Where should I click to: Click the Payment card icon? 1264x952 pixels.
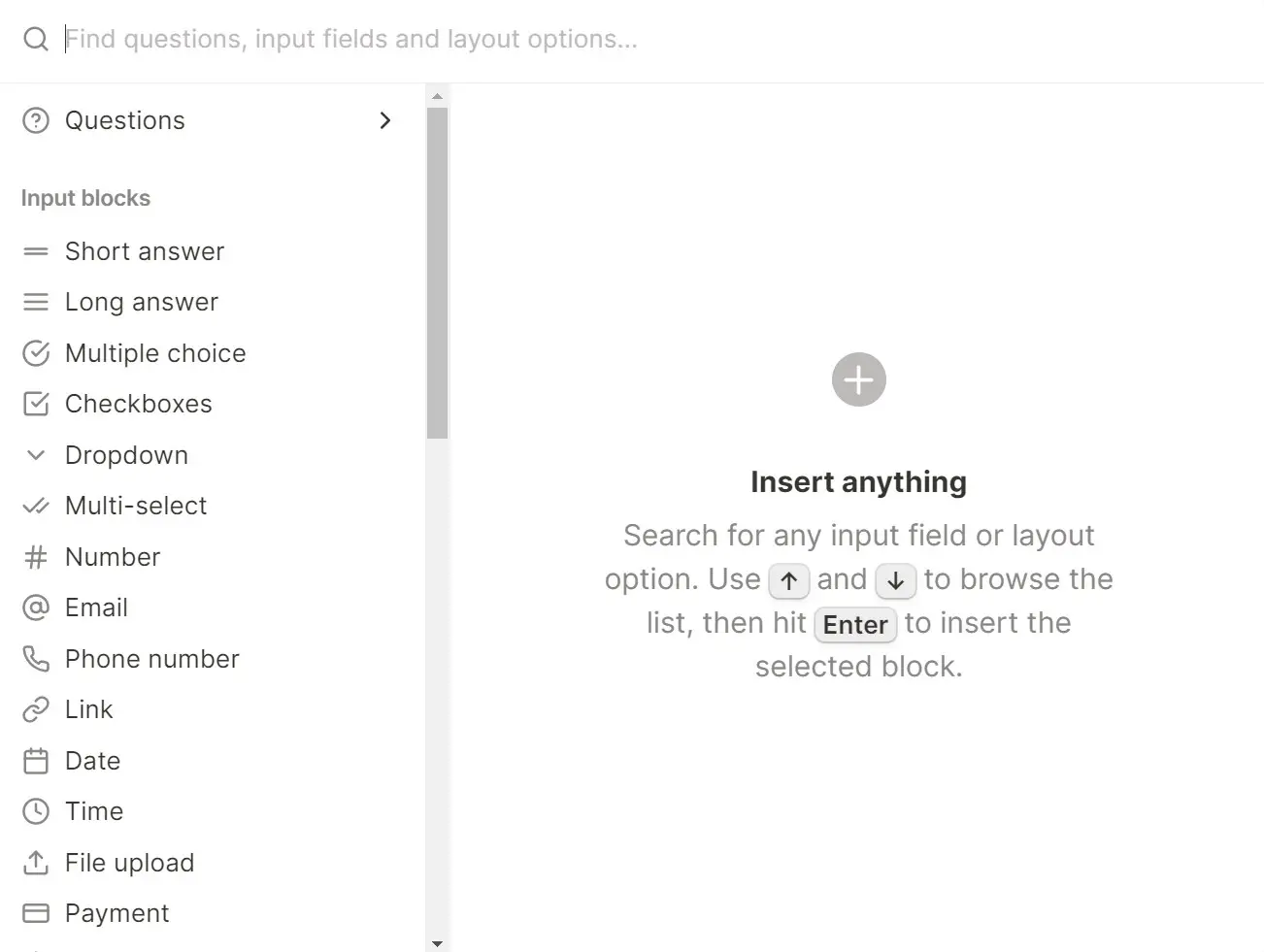[x=36, y=913]
